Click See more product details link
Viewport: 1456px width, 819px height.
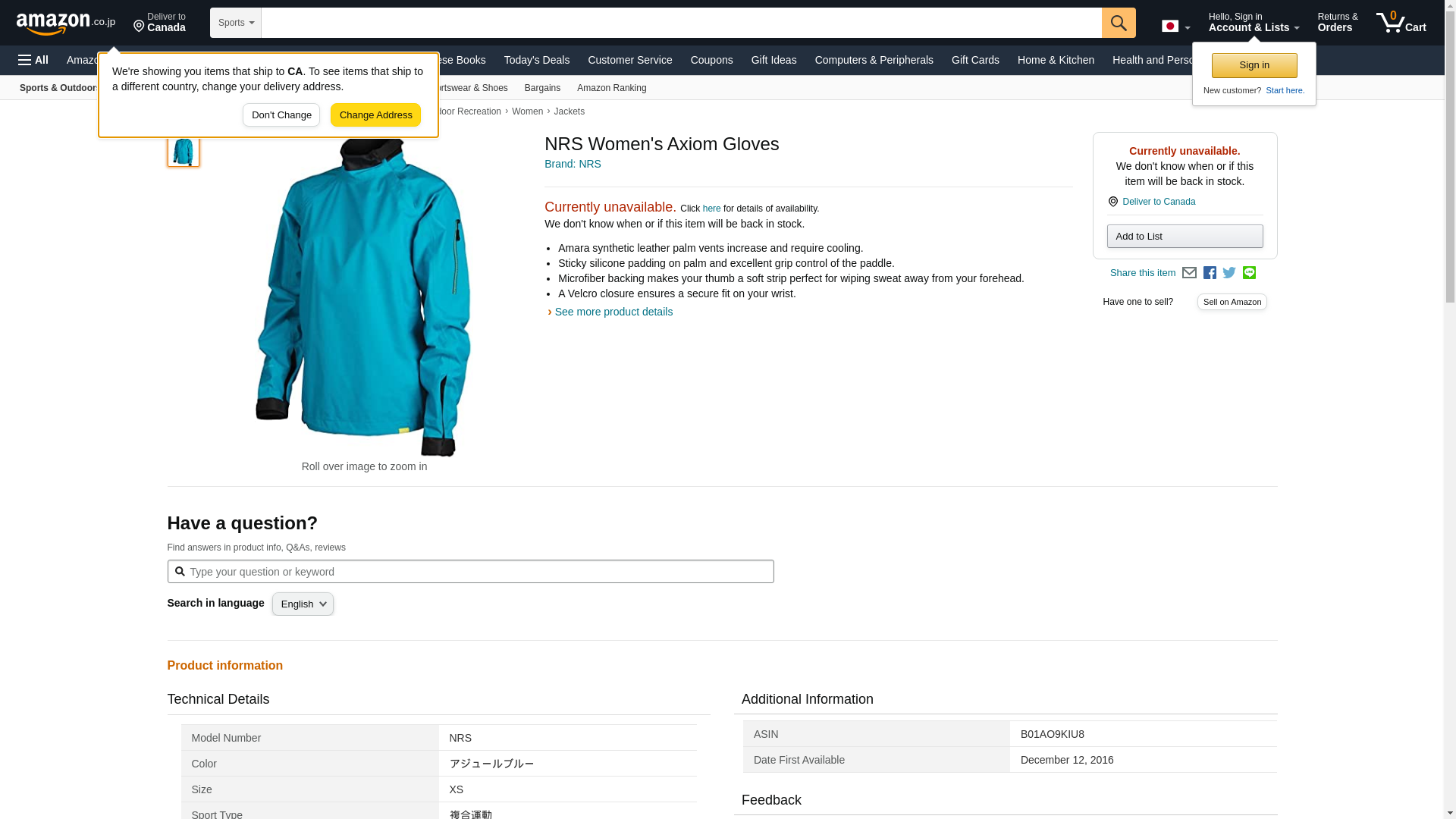(613, 312)
